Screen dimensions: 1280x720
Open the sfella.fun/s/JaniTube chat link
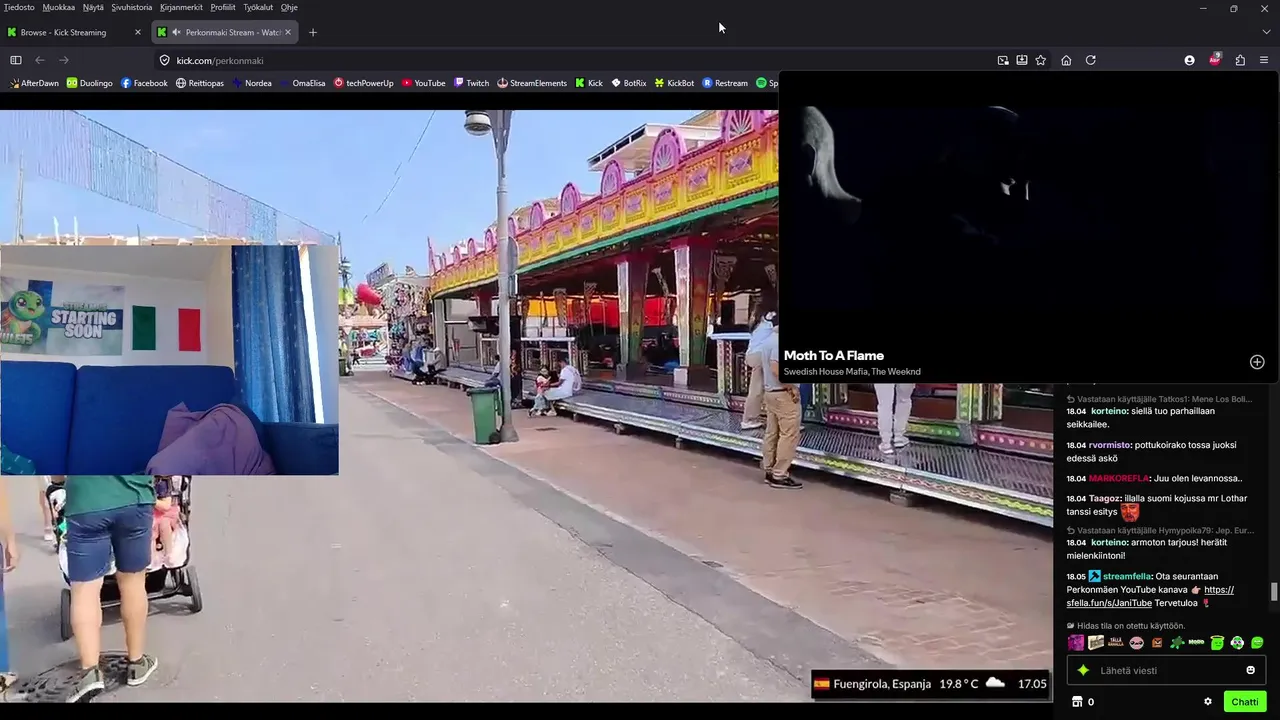tap(1150, 596)
